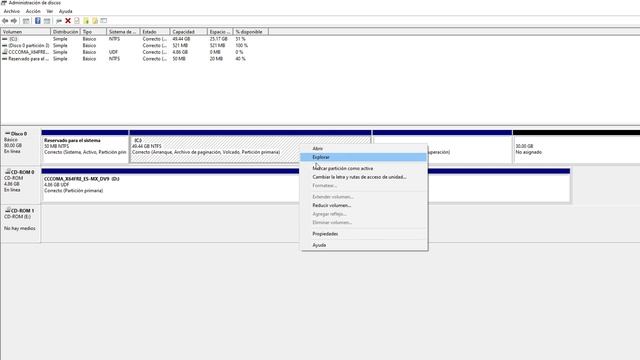Toggle the console tree toolbar icon
The width and height of the screenshot is (640, 360).
[26, 20]
